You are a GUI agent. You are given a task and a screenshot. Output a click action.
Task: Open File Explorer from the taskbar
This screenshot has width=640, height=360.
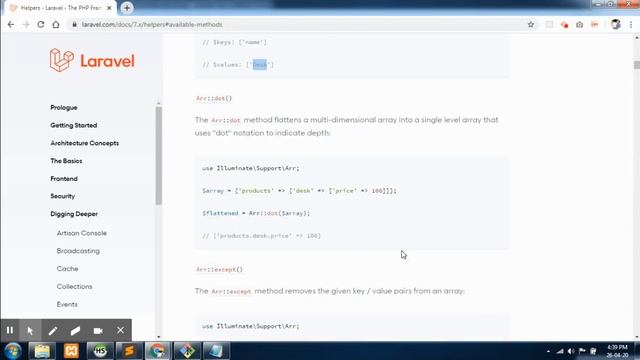tap(42, 351)
